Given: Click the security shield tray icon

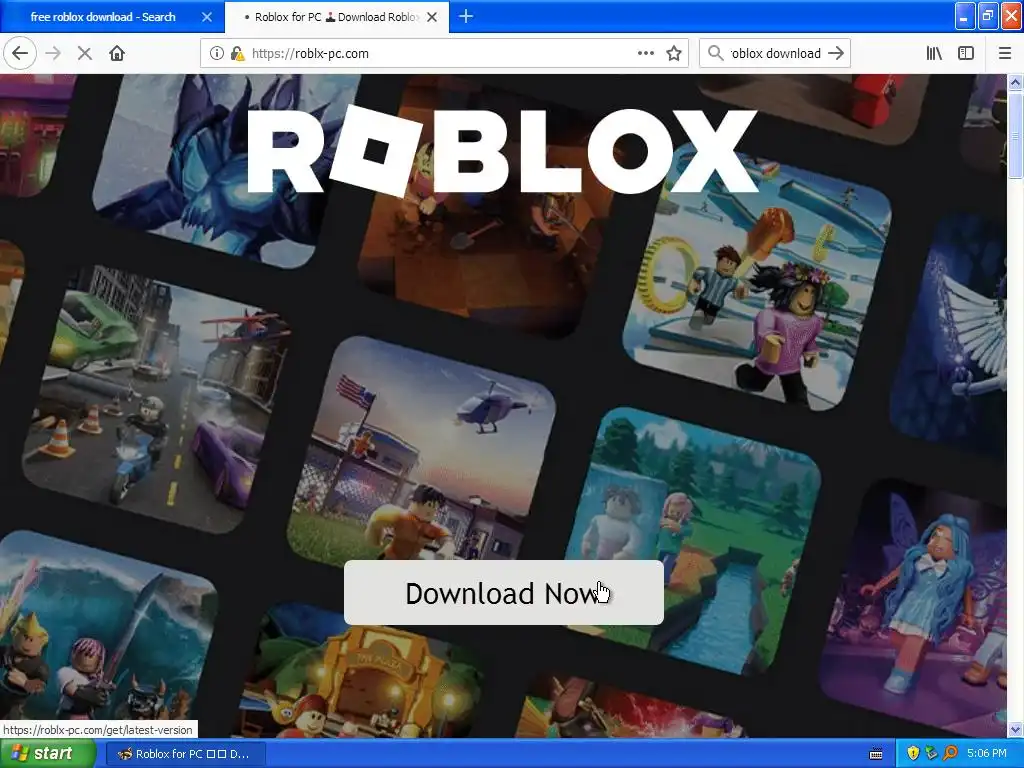Looking at the screenshot, I should click(913, 754).
